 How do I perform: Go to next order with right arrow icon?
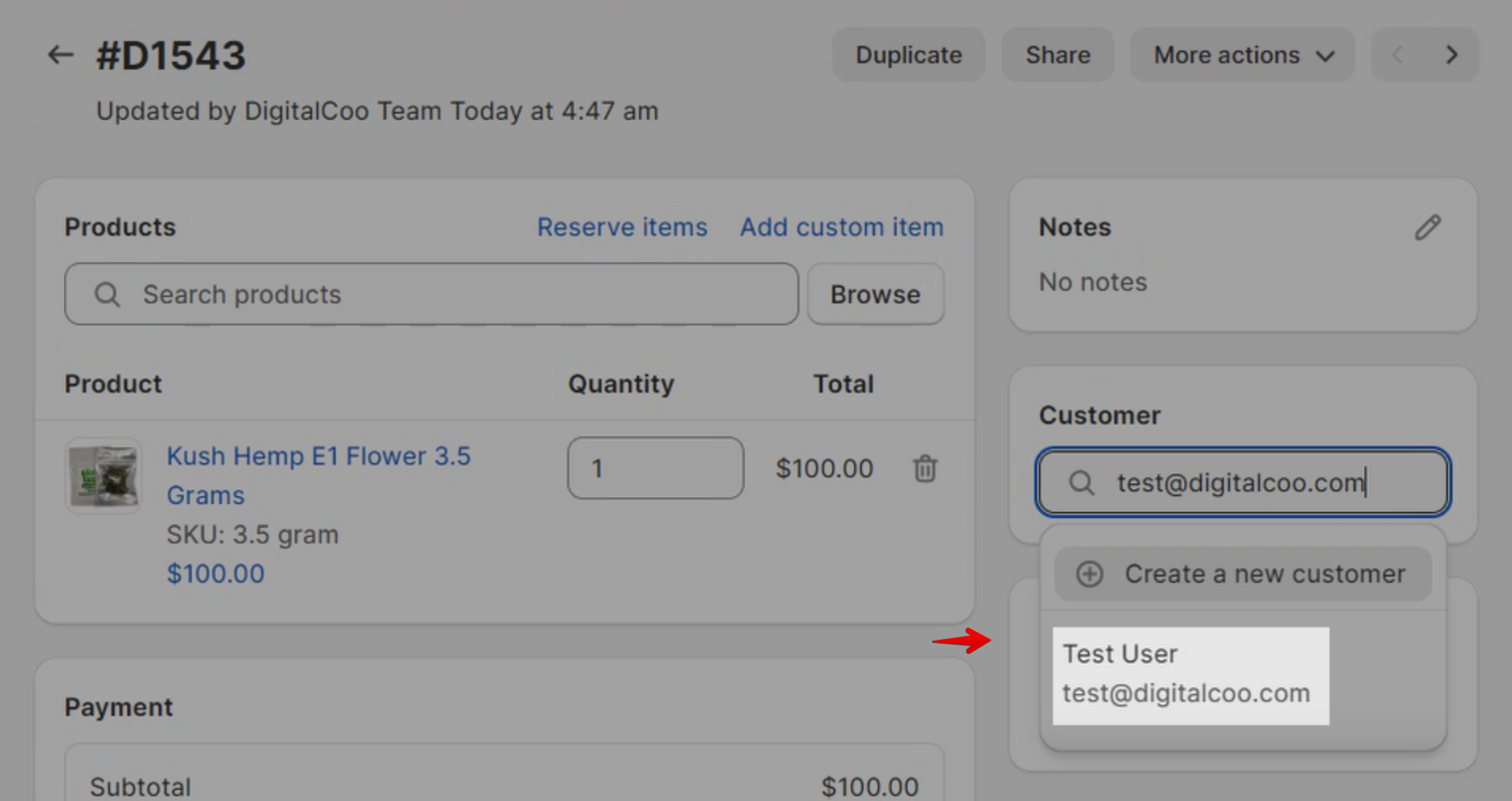pos(1451,55)
